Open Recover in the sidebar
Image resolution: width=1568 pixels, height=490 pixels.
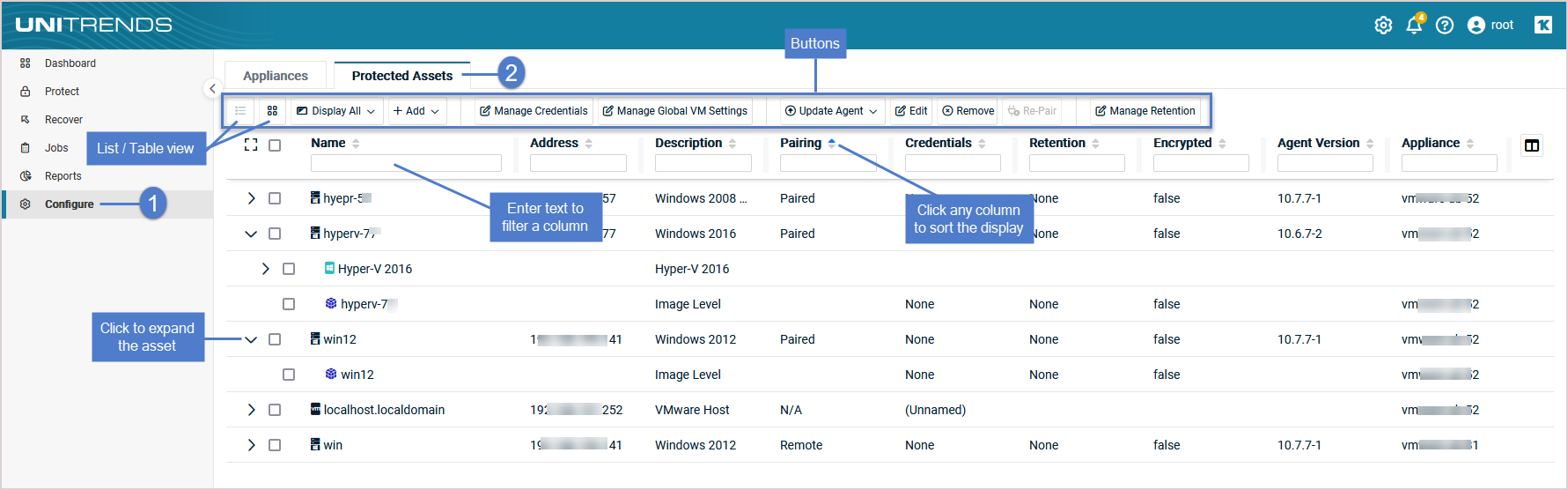pos(63,120)
